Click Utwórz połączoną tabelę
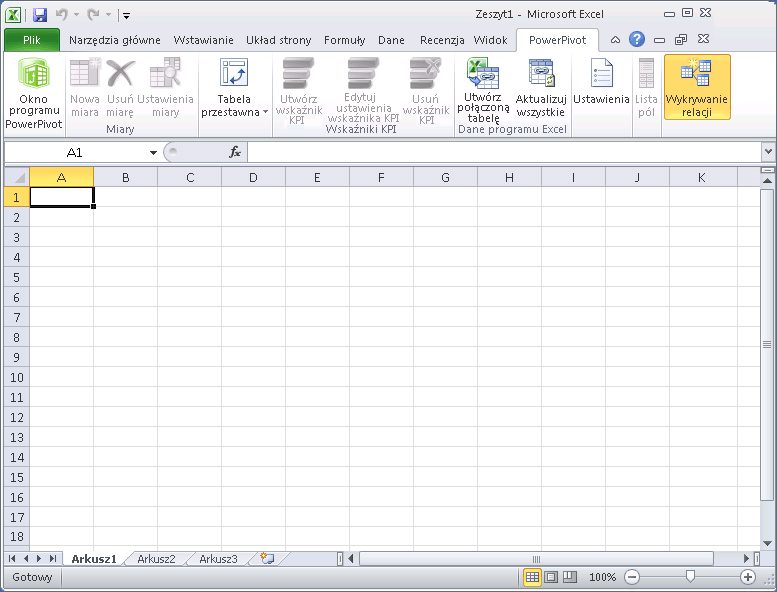The width and height of the screenshot is (777, 592). coord(483,89)
